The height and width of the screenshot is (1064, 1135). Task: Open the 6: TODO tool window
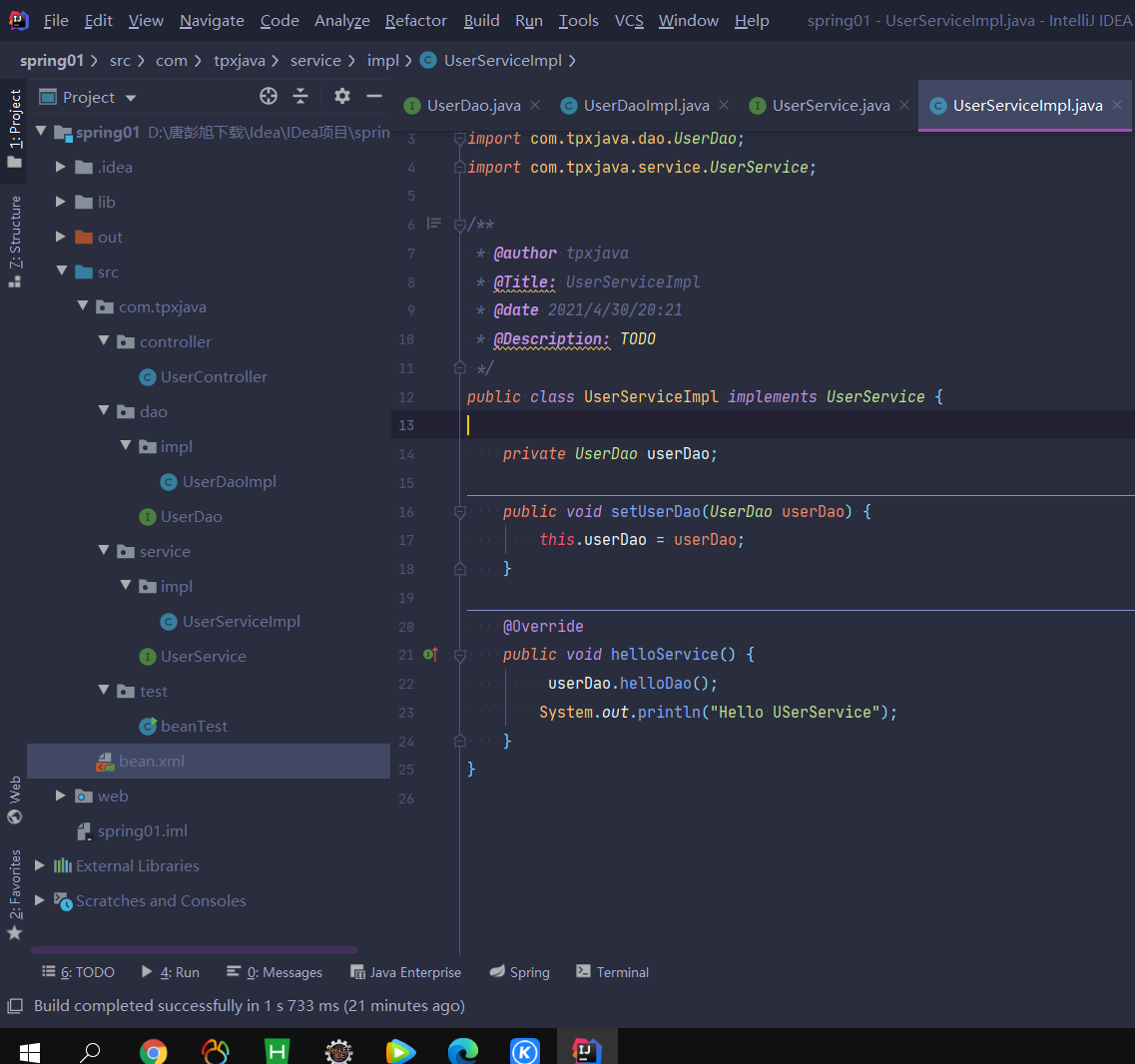(x=78, y=972)
